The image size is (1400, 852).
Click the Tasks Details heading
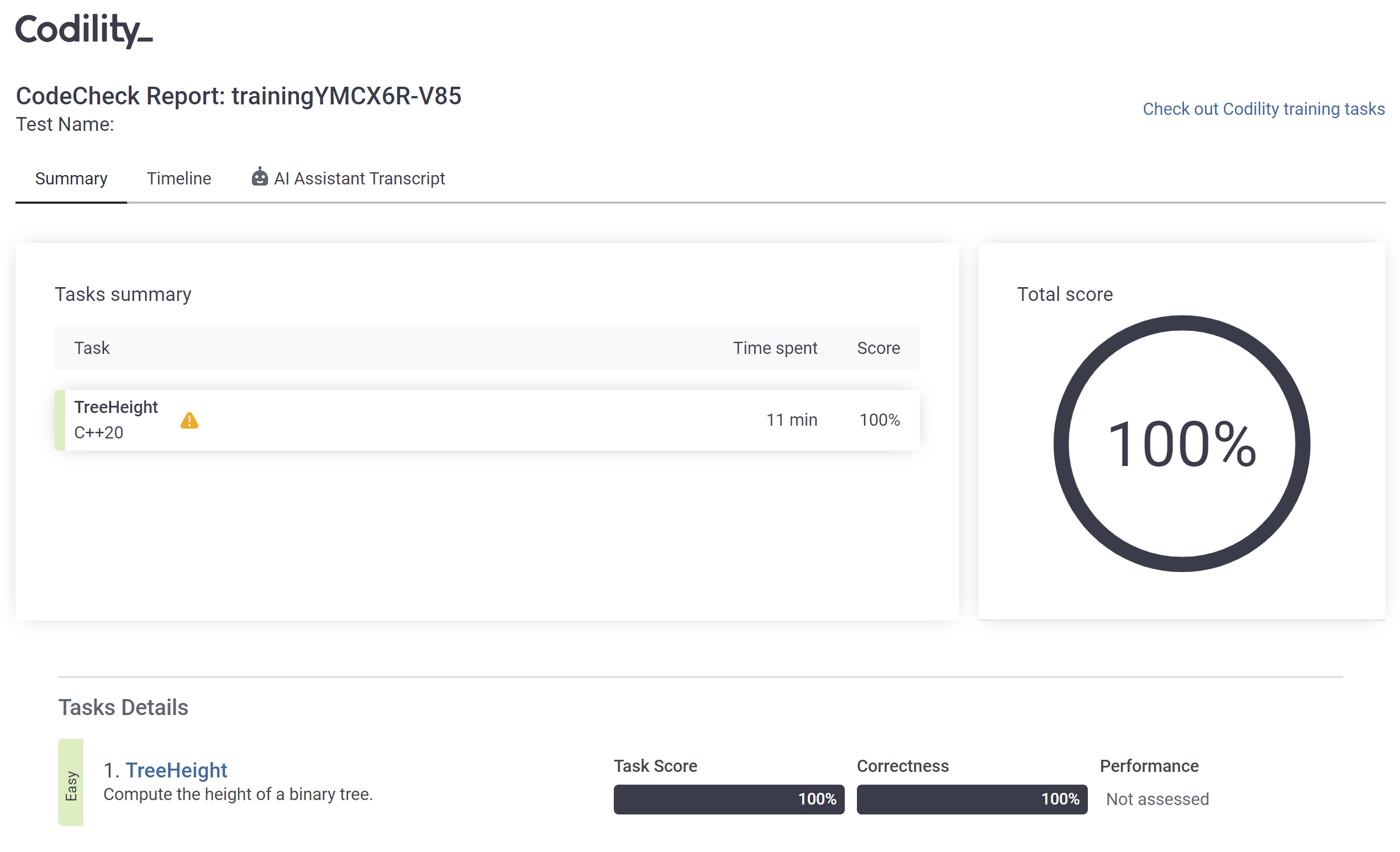tap(123, 708)
